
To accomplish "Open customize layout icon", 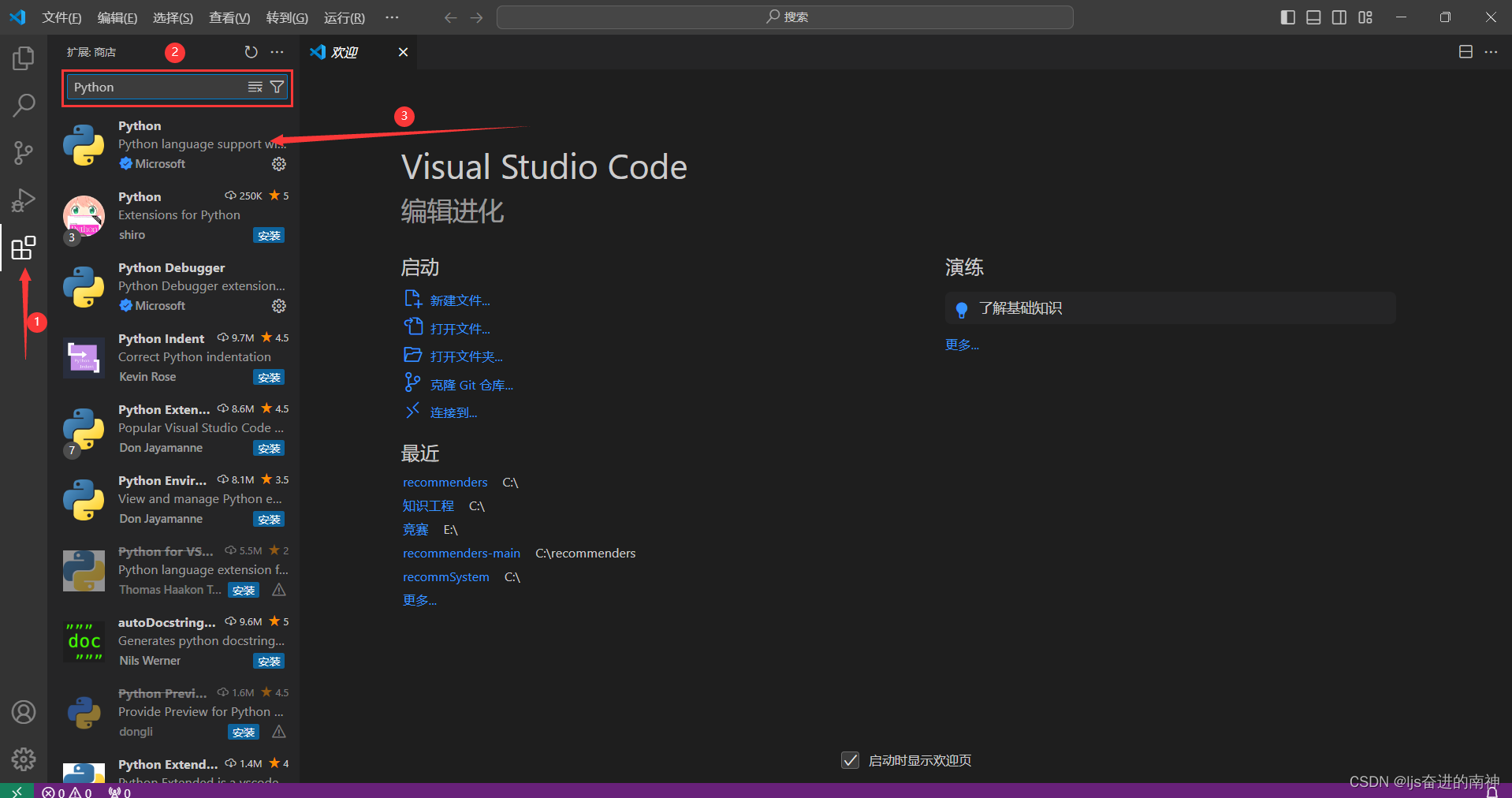I will point(1365,17).
